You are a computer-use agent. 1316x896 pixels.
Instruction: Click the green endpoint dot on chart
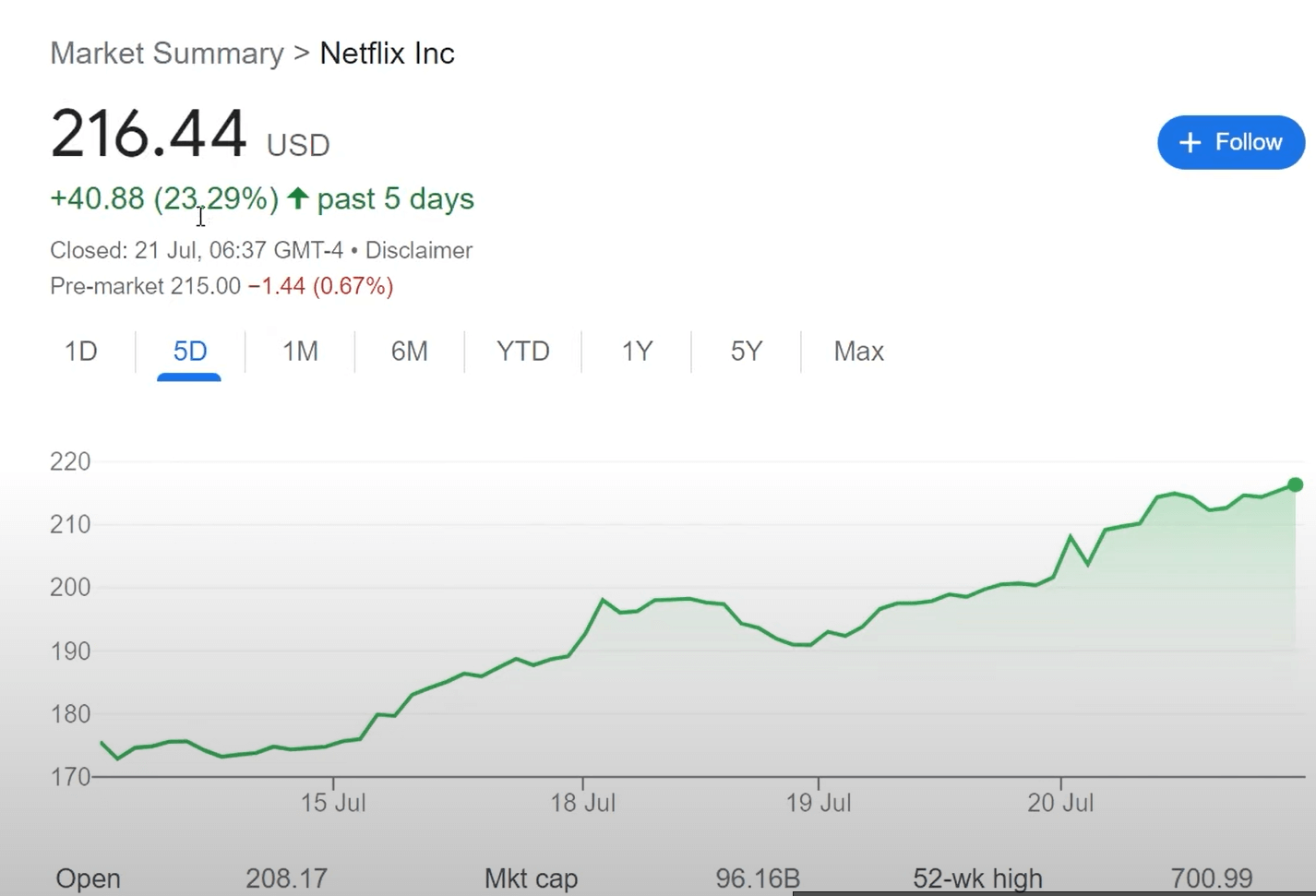[1295, 484]
